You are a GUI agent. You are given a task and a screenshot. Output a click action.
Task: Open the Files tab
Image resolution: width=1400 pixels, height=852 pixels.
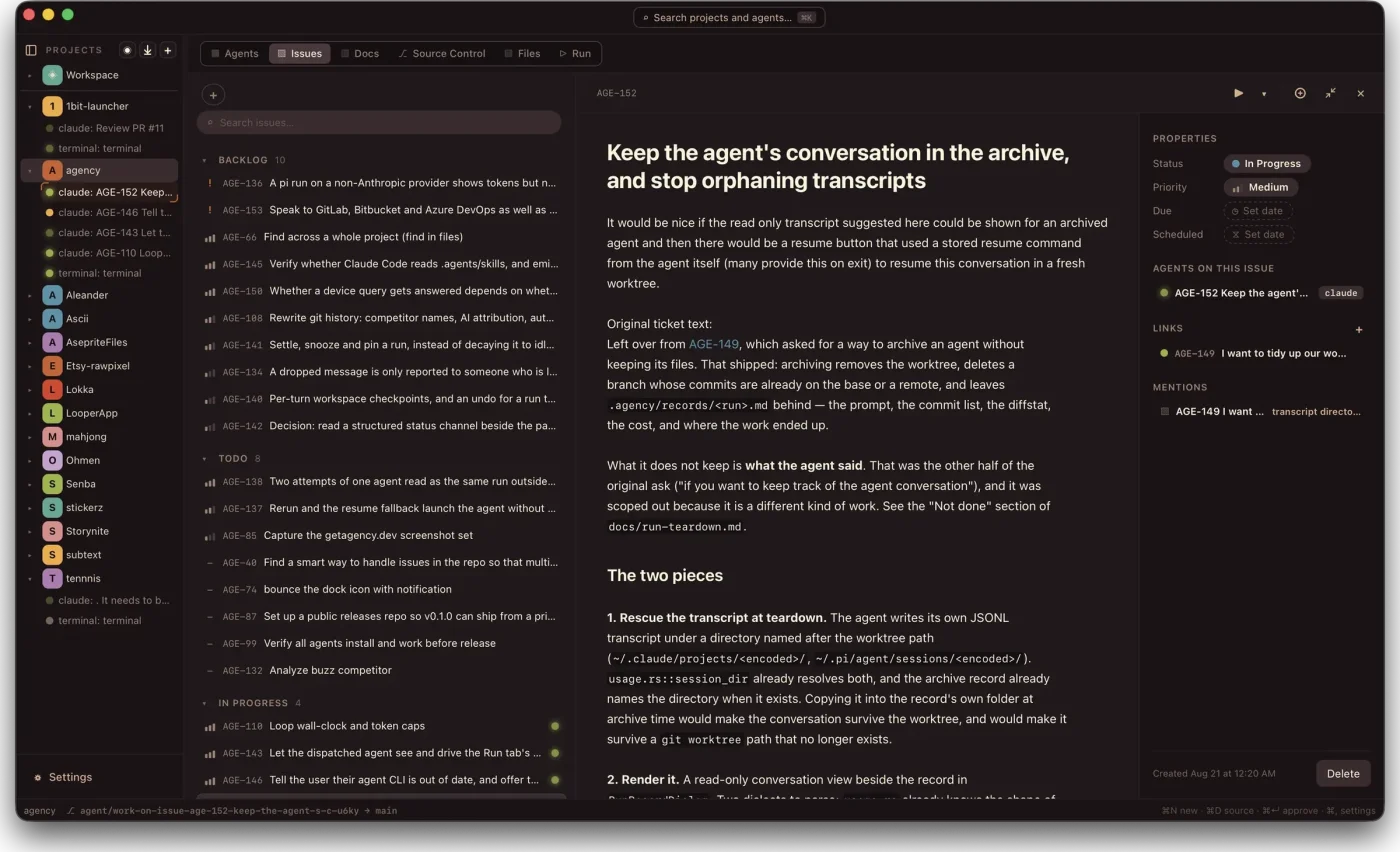click(x=522, y=53)
